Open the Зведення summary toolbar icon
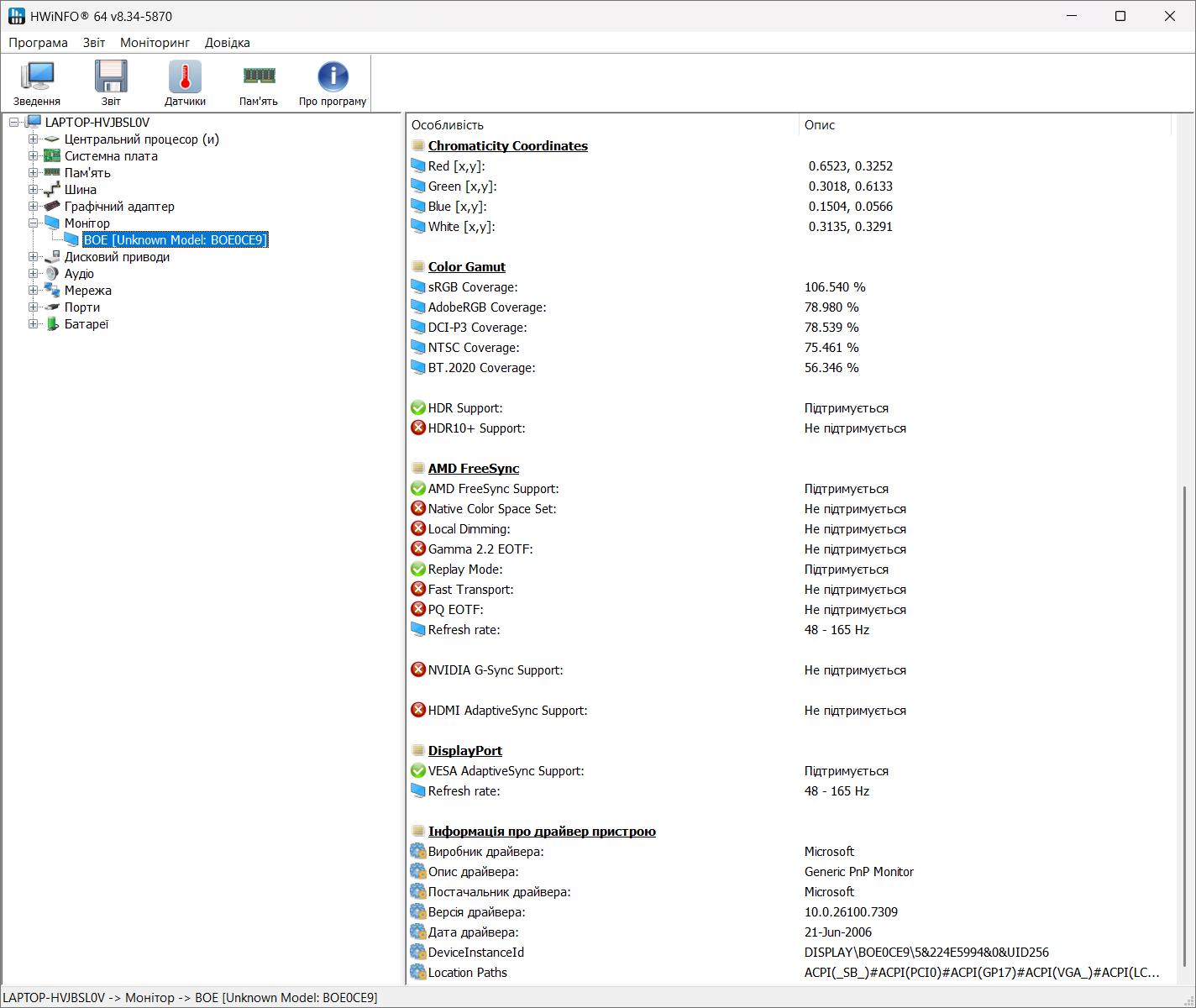The width and height of the screenshot is (1196, 1008). point(37,76)
